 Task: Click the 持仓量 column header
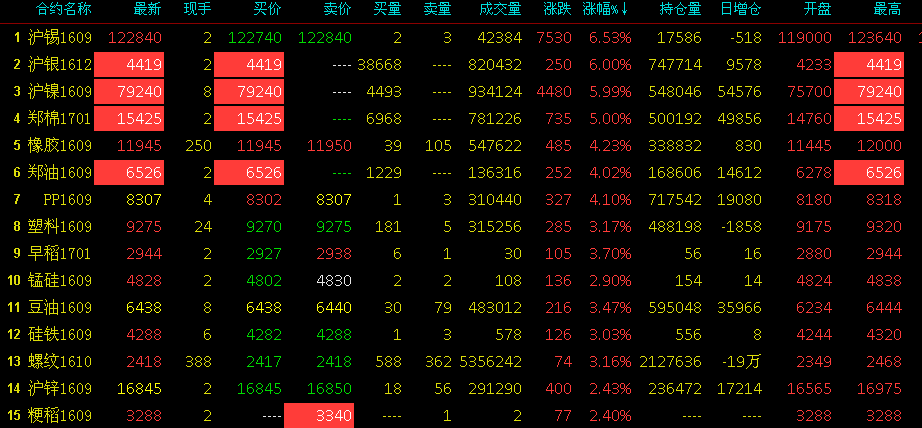[x=680, y=9]
